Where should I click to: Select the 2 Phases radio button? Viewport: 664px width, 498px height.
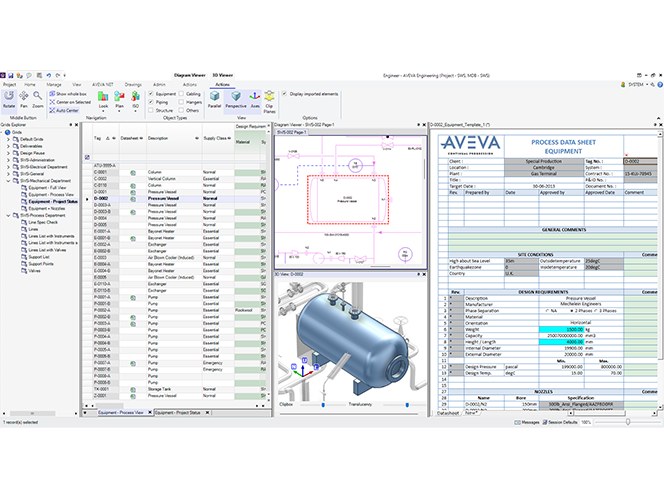pyautogui.click(x=572, y=311)
